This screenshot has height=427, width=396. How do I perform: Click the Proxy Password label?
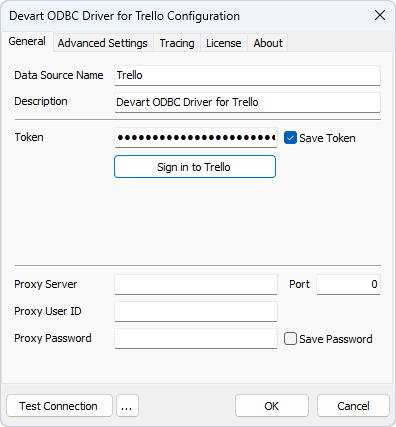53,338
